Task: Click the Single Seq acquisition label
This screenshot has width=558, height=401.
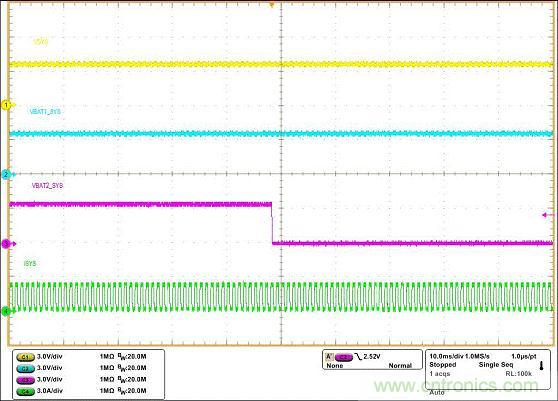Action: [496, 365]
